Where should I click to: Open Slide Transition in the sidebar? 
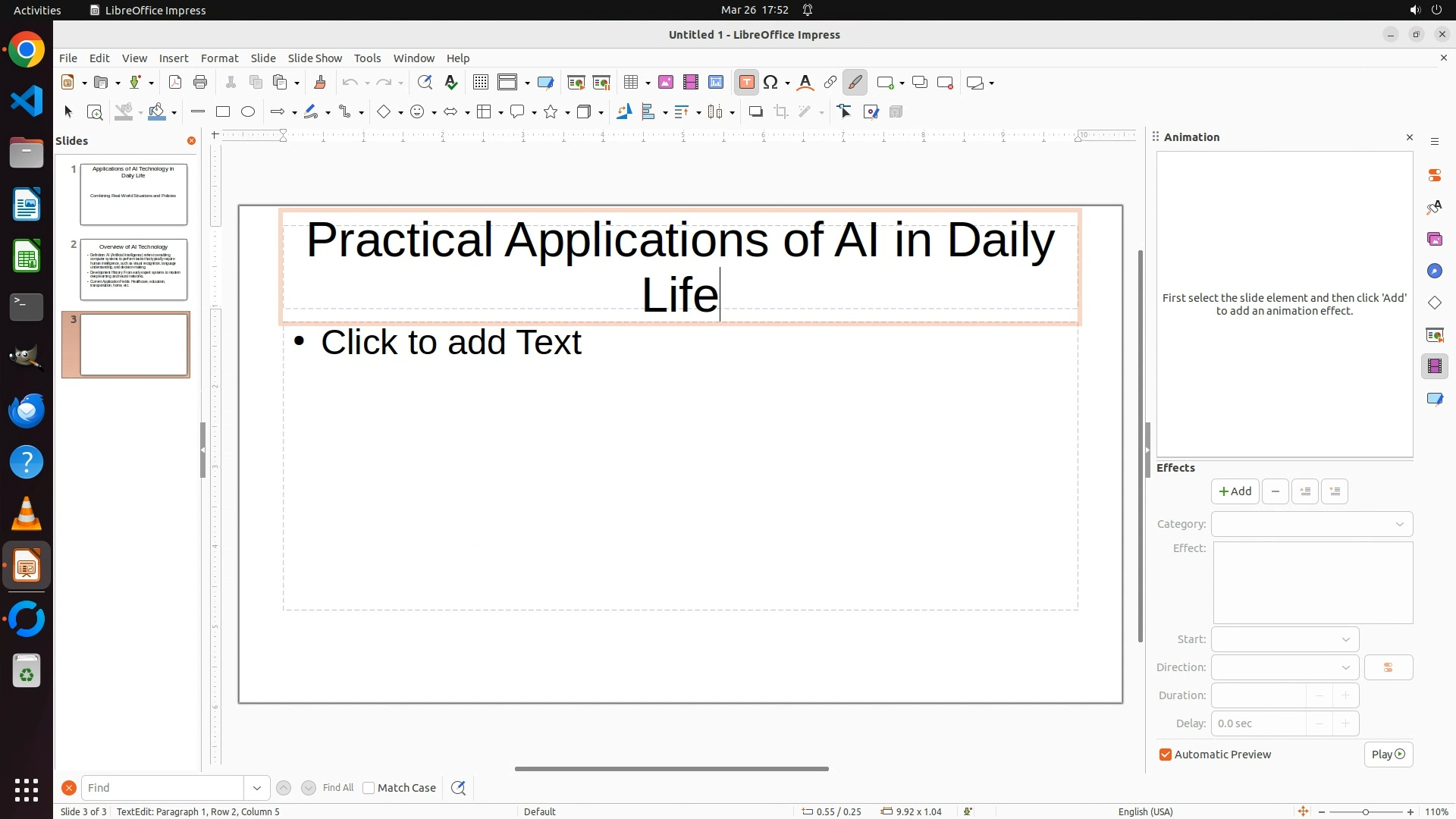(1434, 335)
